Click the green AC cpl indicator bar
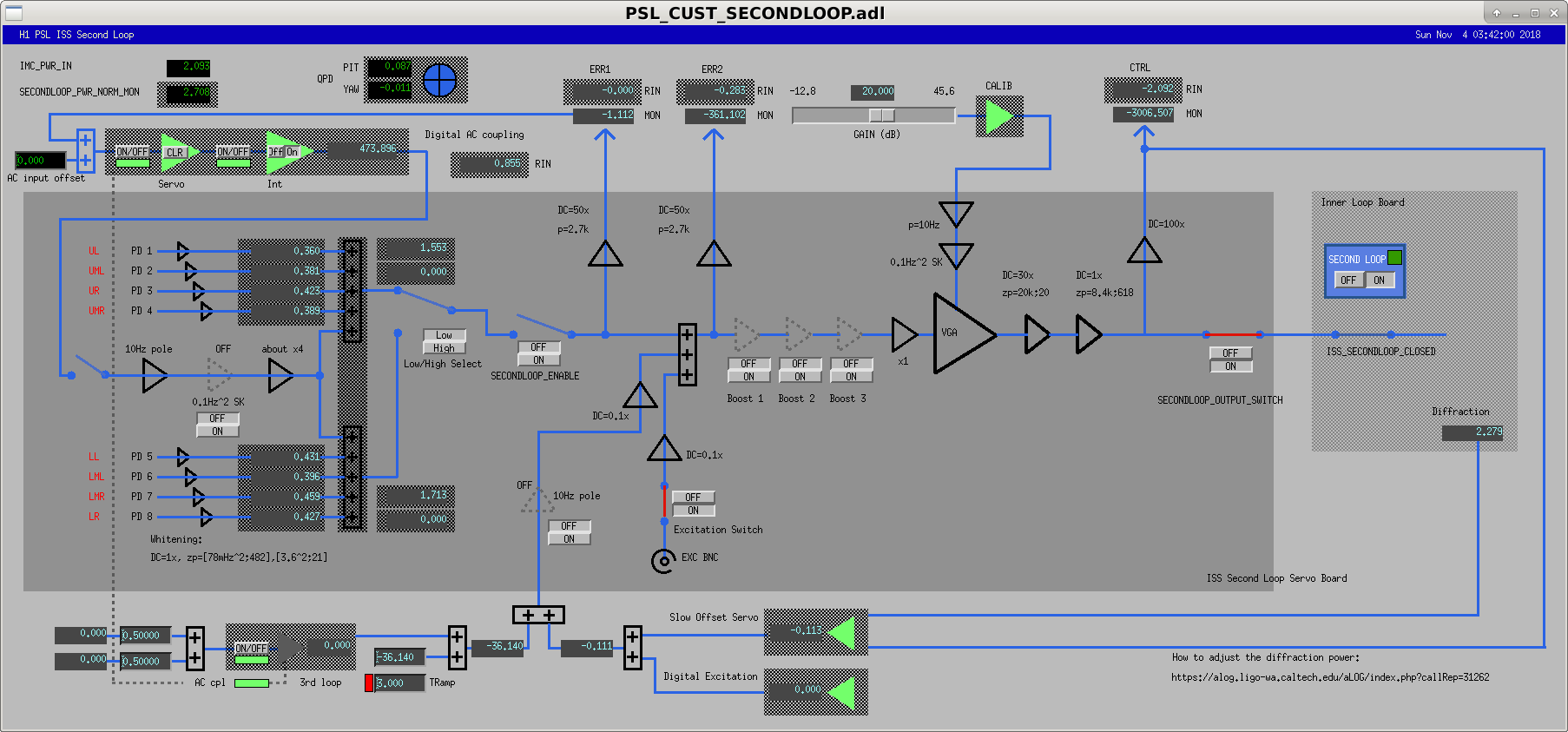Screen dimensions: 1568x732 click(x=252, y=683)
